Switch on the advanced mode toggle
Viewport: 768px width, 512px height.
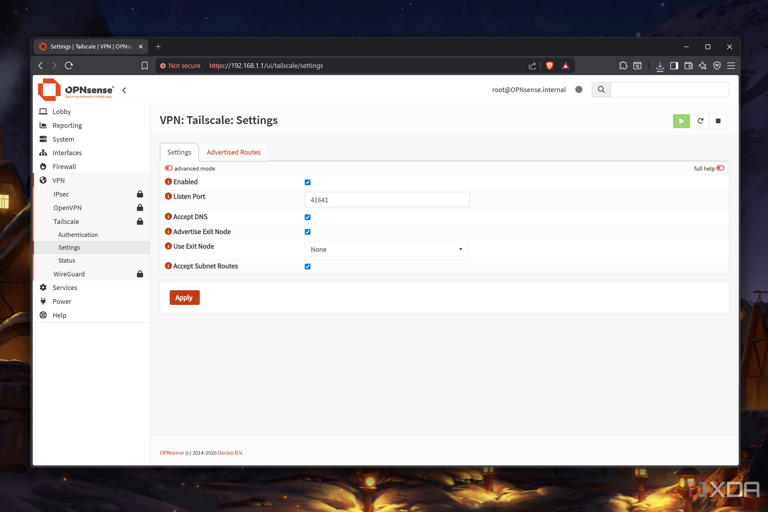[169, 169]
